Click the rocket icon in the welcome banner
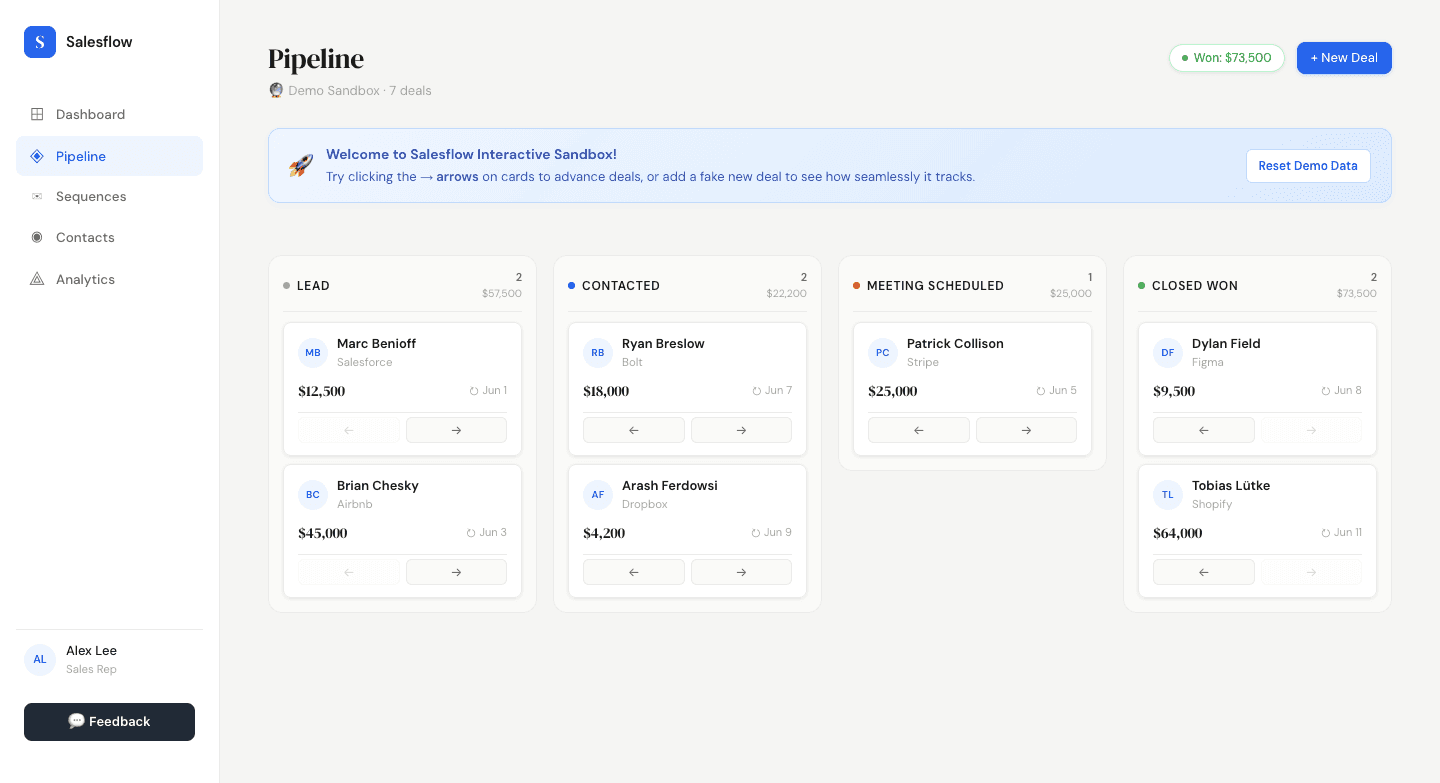This screenshot has height=783, width=1440. [x=301, y=166]
